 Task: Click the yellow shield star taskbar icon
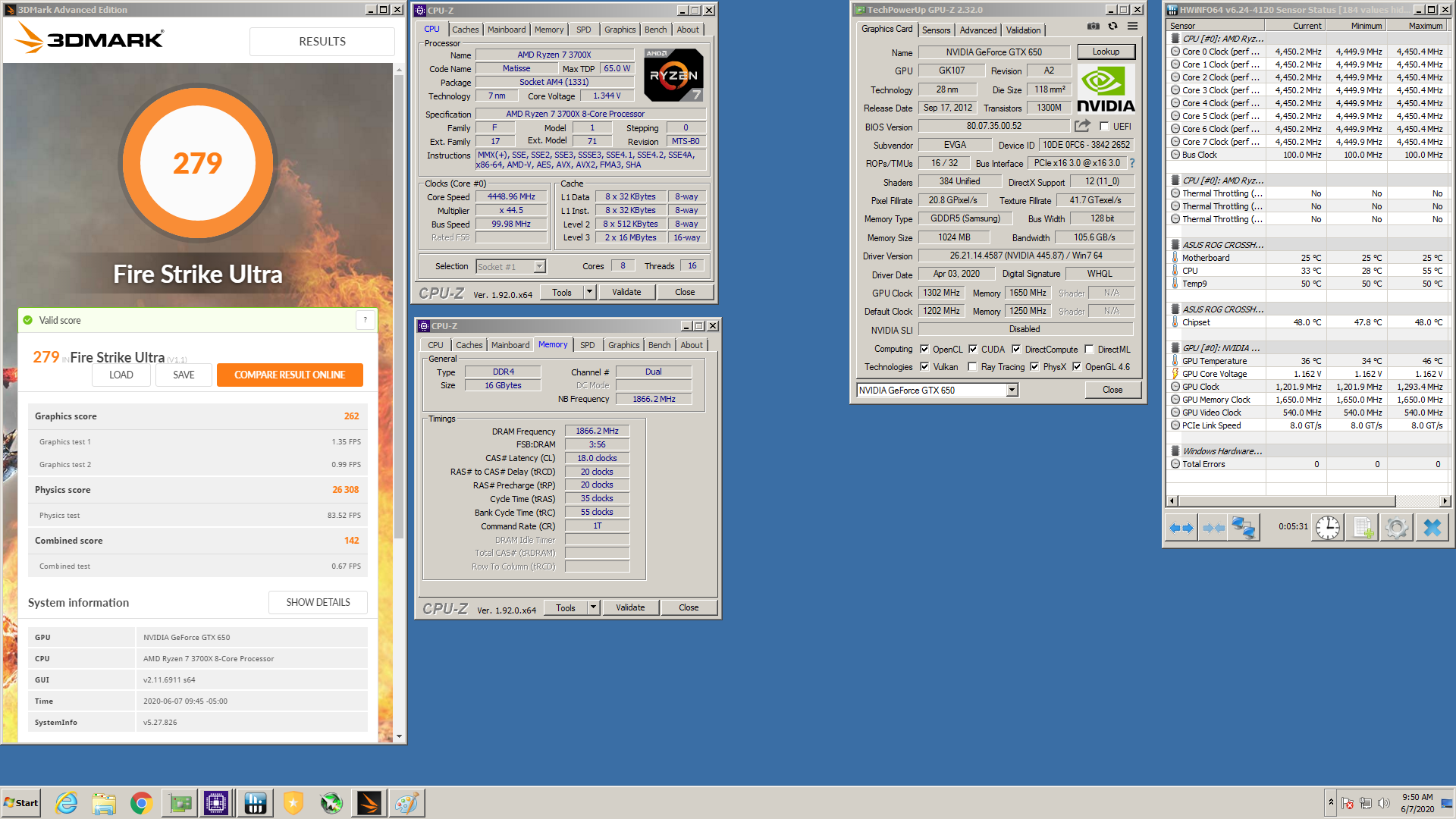tap(293, 803)
